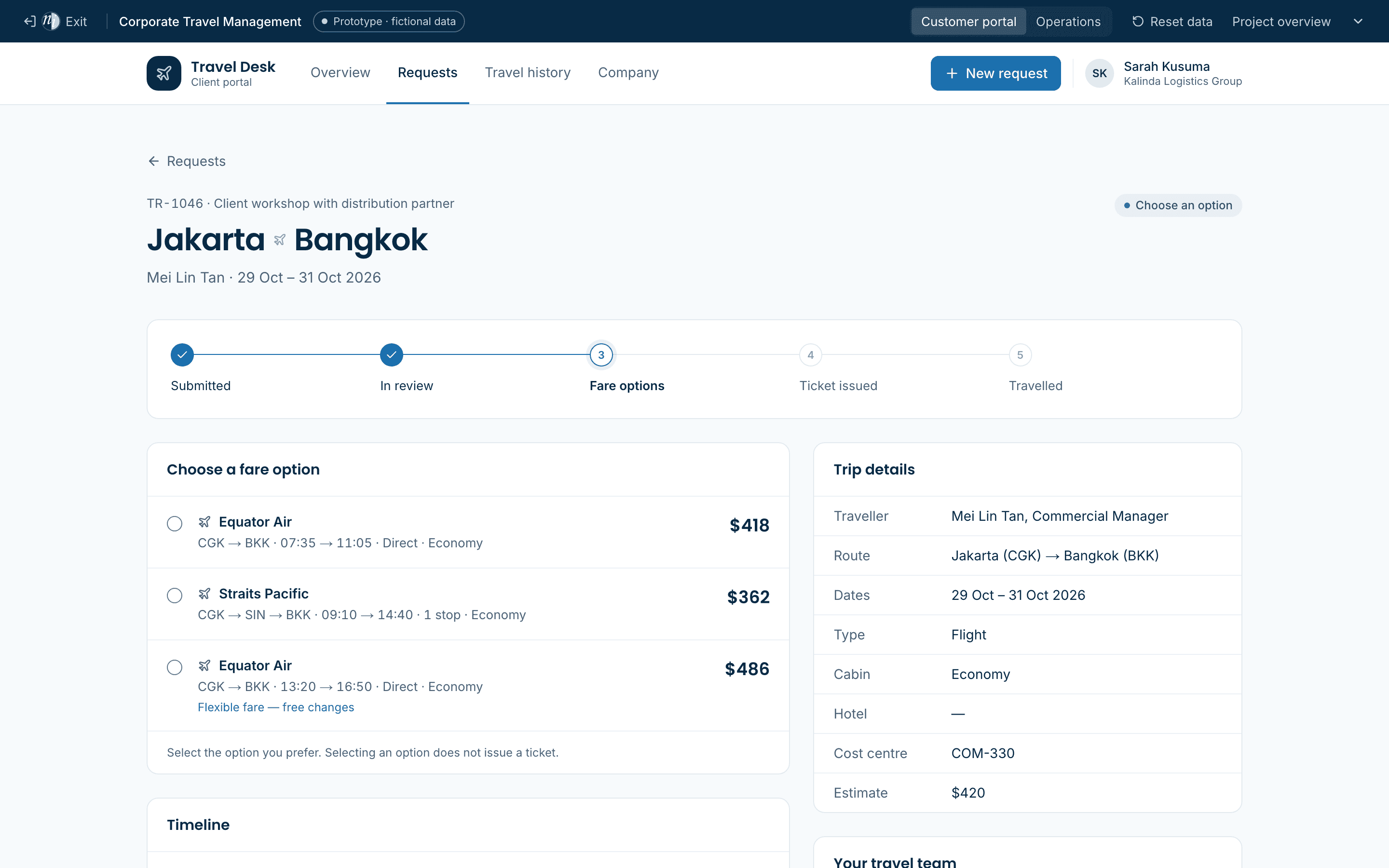
Task: Select the Straits Pacific $362 fare radio
Action: [x=175, y=596]
